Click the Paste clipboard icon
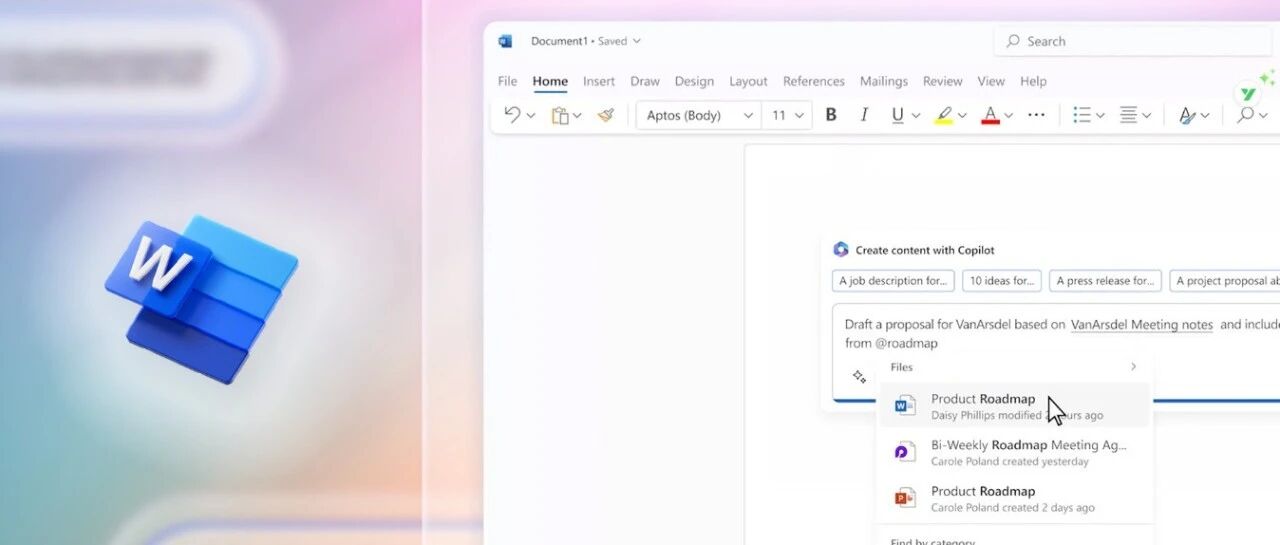 560,115
